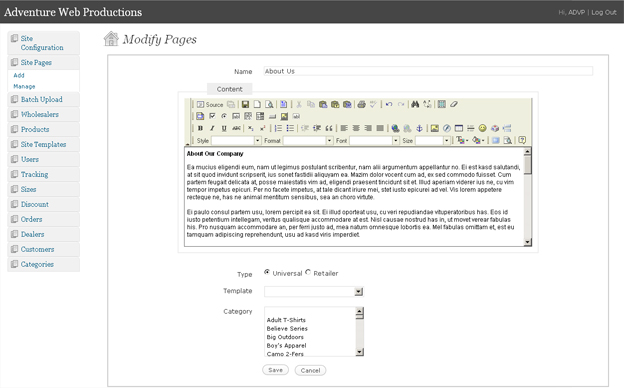The image size is (624, 388).
Task: Insert a checkbox form field
Action: 212,116
